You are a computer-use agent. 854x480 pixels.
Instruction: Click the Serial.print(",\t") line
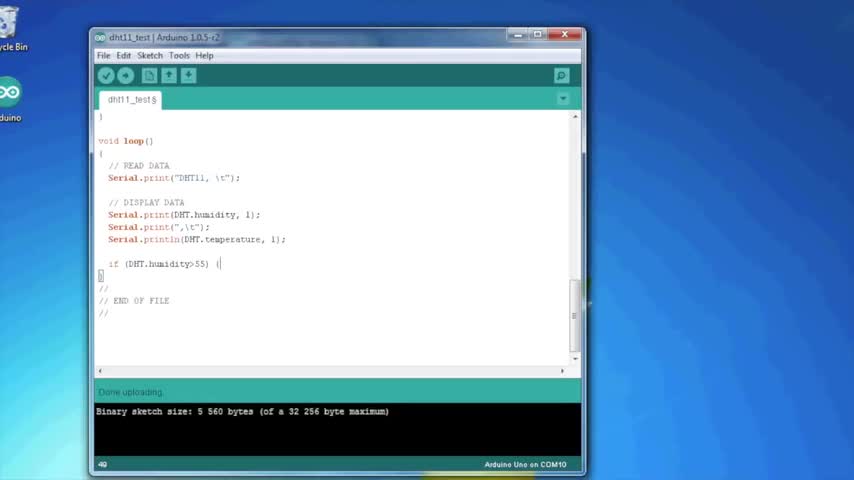158,227
